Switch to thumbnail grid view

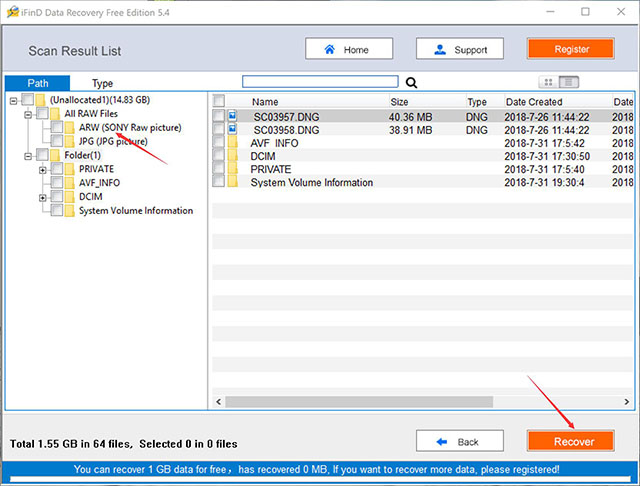549,82
